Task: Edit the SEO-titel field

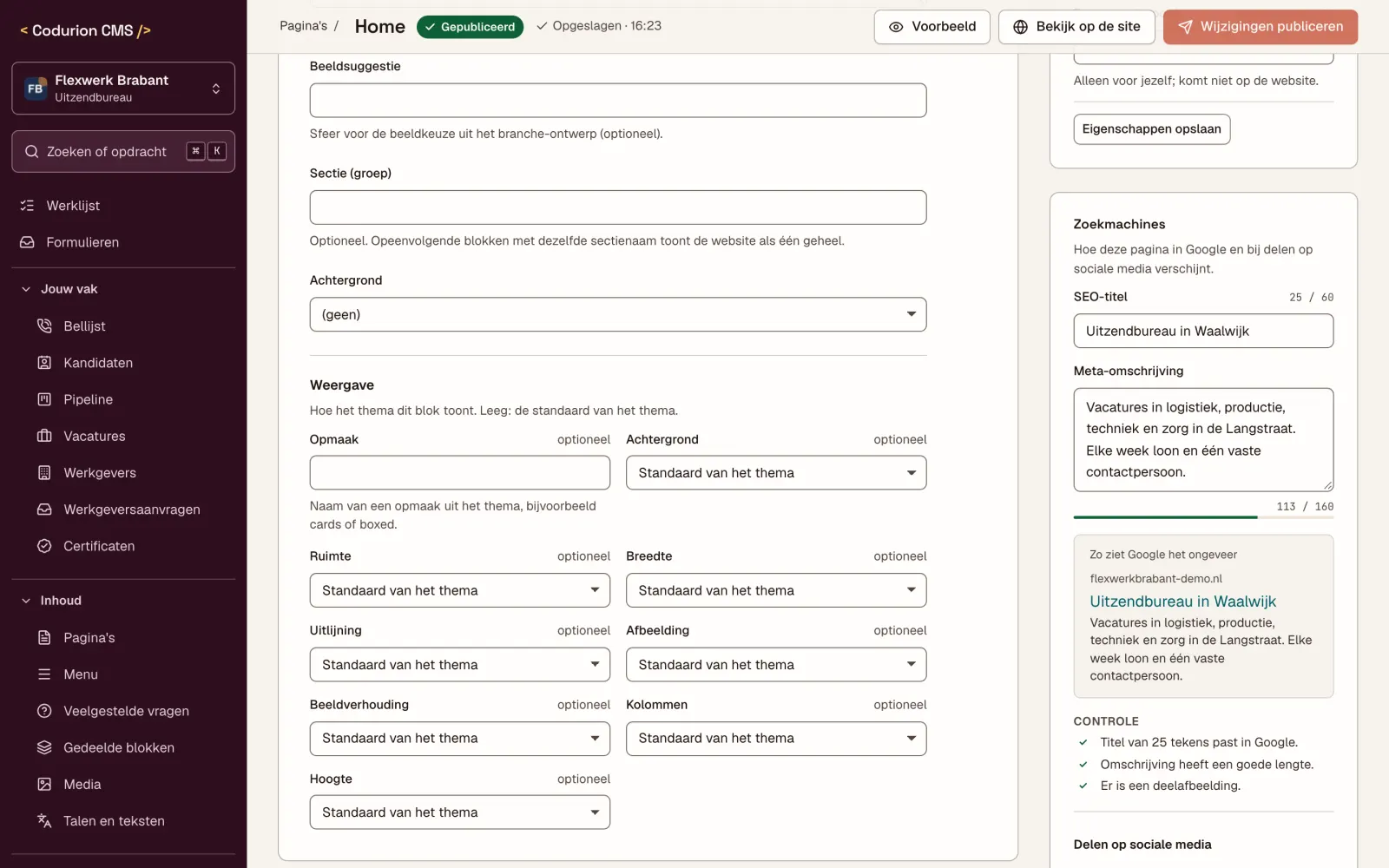Action: coord(1203,332)
